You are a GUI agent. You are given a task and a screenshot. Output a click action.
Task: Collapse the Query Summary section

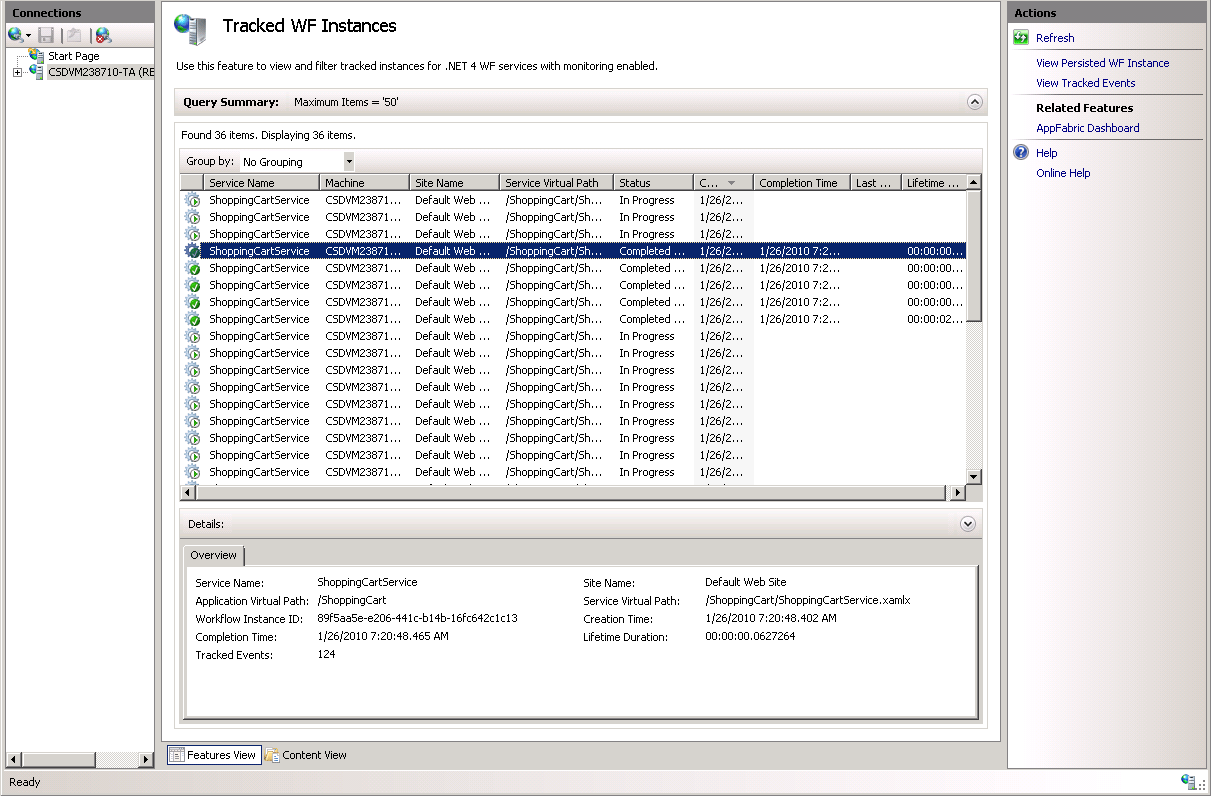(x=975, y=102)
